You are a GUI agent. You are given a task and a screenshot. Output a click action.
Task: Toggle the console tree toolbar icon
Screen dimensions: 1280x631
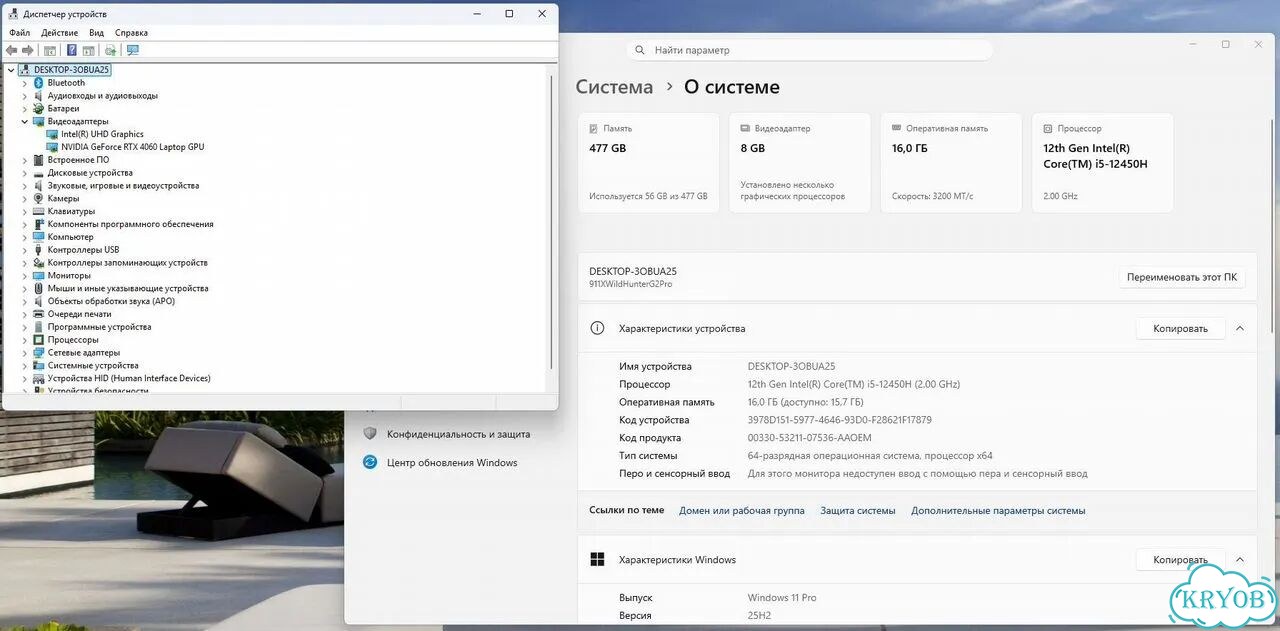(49, 50)
